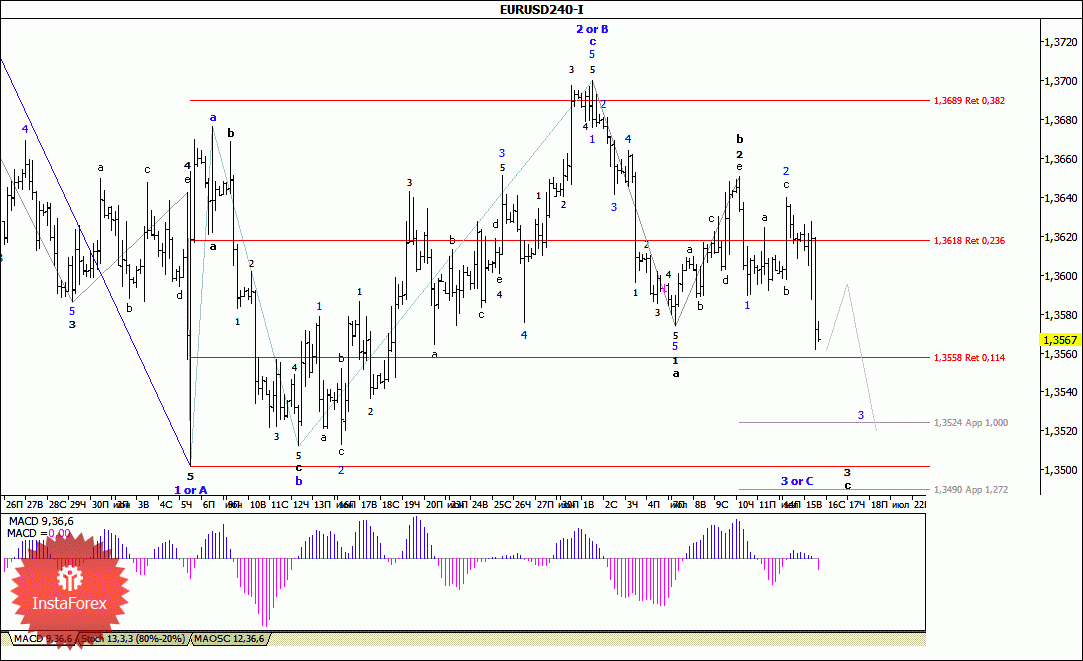Select the 1,3618 Ret 0,236 level label
This screenshot has height=661, width=1083.
coord(969,240)
